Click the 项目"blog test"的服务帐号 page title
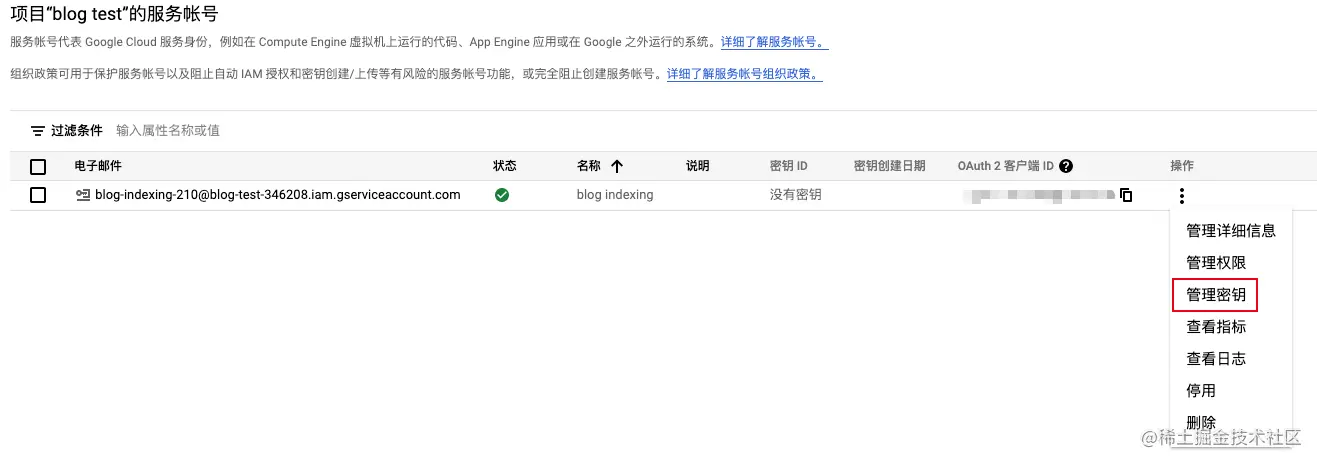 click(114, 14)
